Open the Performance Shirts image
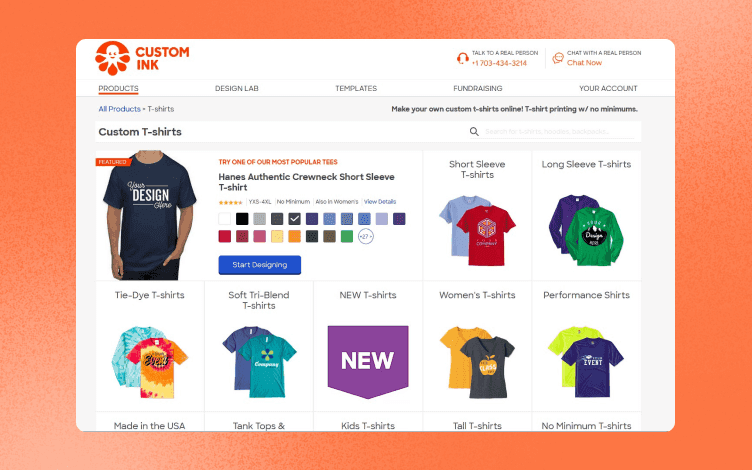Viewport: 752px width, 470px height. click(x=586, y=362)
